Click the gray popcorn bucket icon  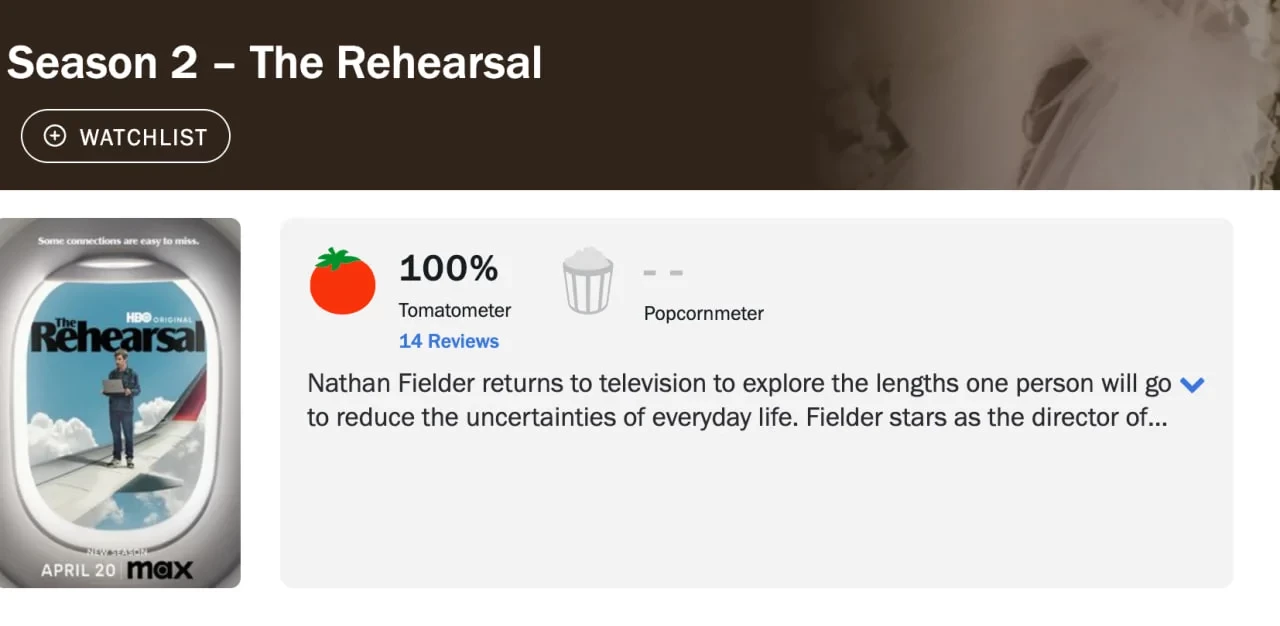(x=588, y=282)
